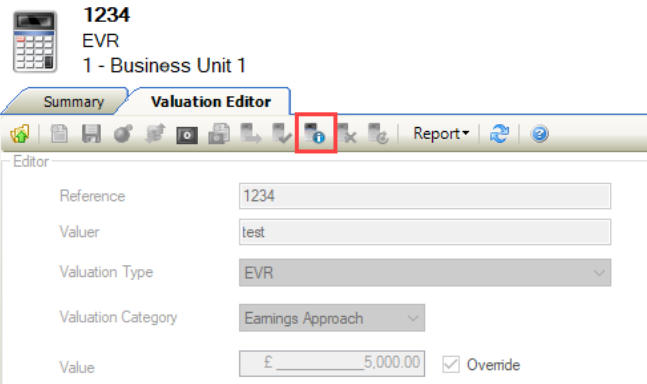Click the valuation with X delete icon
The width and height of the screenshot is (647, 384).
pos(347,134)
